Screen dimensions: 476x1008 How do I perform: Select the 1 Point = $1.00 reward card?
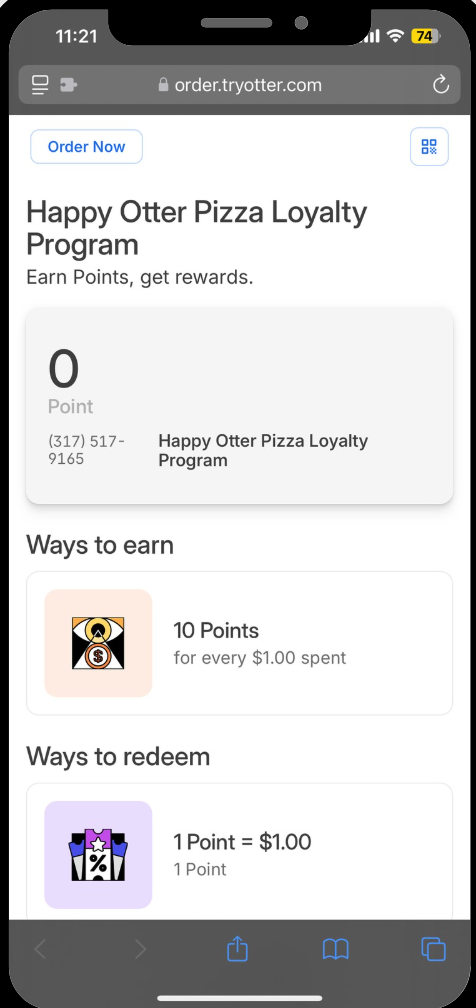239,852
